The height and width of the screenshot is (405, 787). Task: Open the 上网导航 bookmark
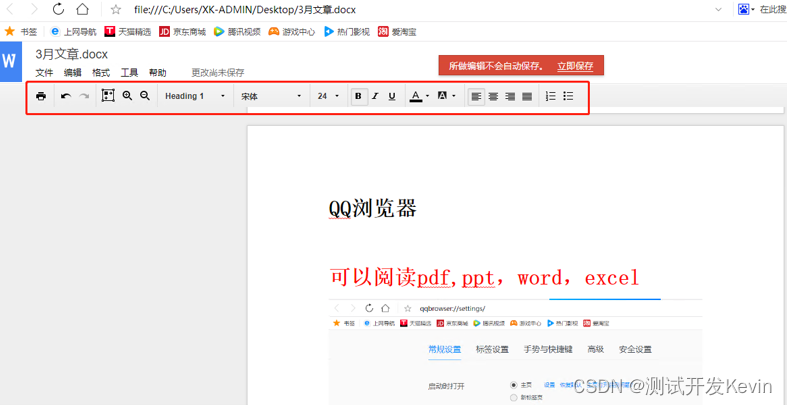coord(74,32)
